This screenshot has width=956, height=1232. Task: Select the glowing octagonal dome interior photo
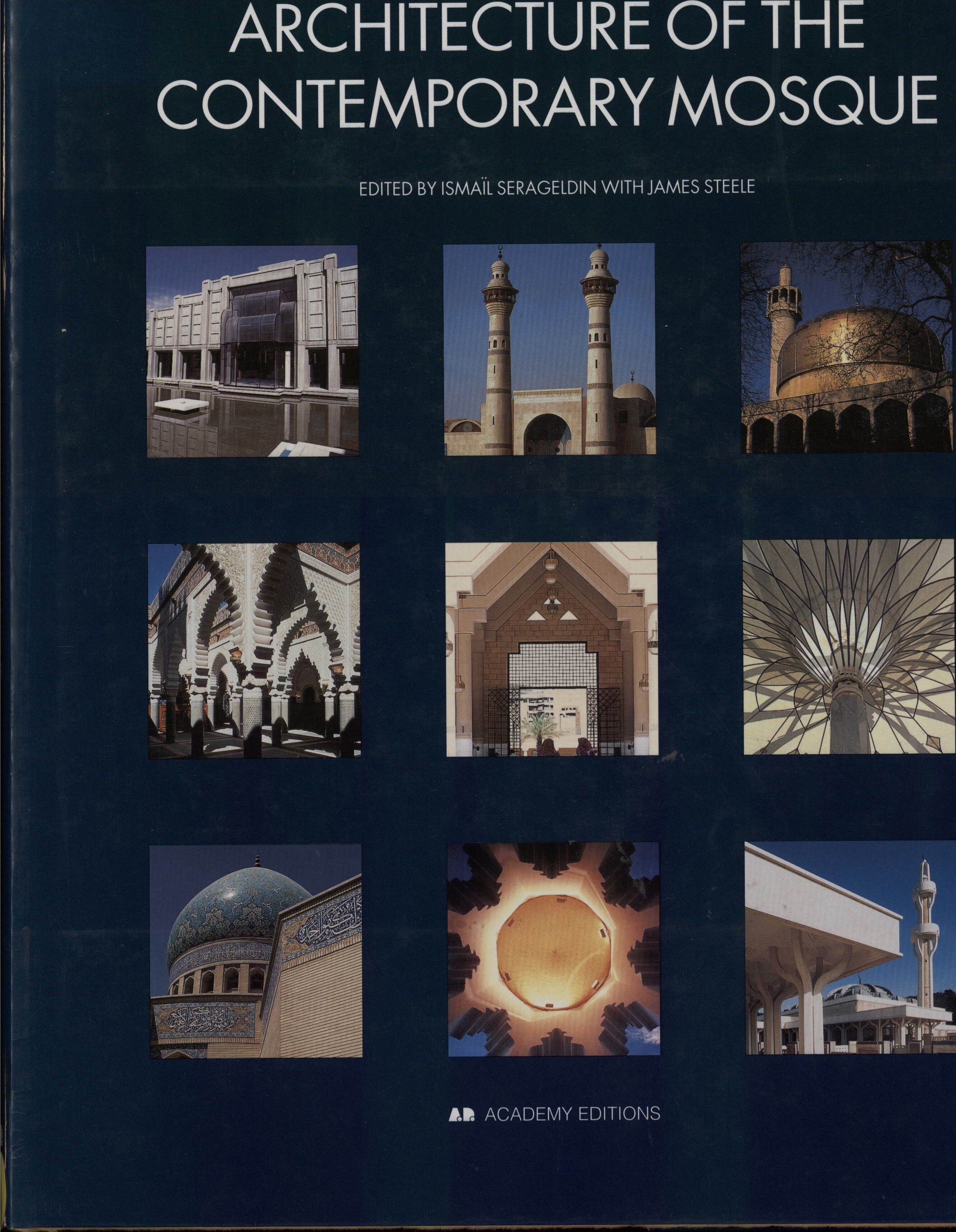tap(554, 949)
